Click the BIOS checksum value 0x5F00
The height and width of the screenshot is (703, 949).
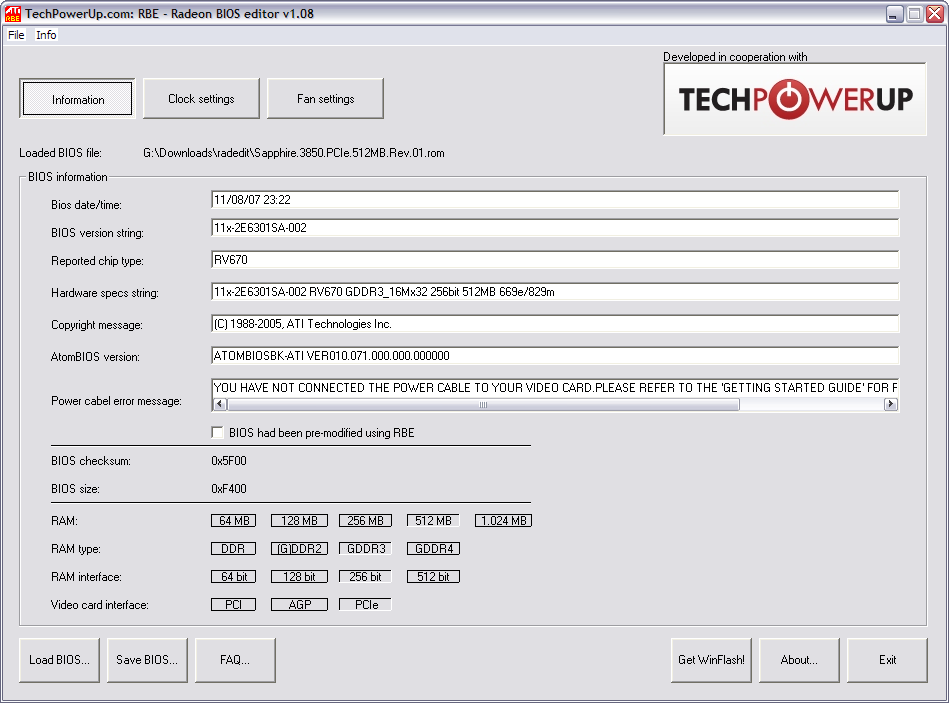click(x=229, y=461)
